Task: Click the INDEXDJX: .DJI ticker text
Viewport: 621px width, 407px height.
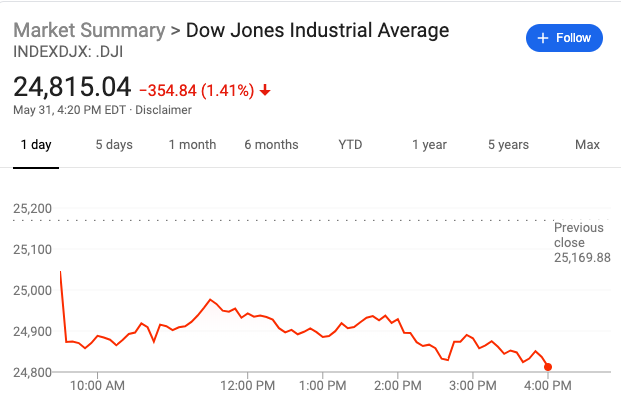Action: [x=68, y=52]
